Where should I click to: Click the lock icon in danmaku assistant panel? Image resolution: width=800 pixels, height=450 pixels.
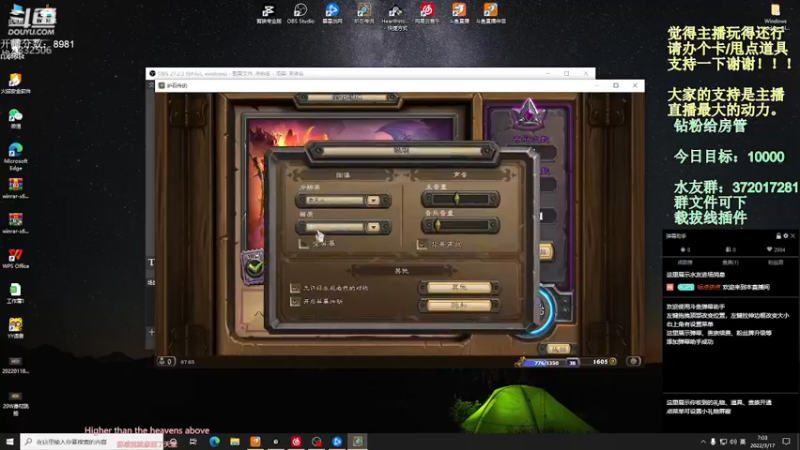coord(779,236)
